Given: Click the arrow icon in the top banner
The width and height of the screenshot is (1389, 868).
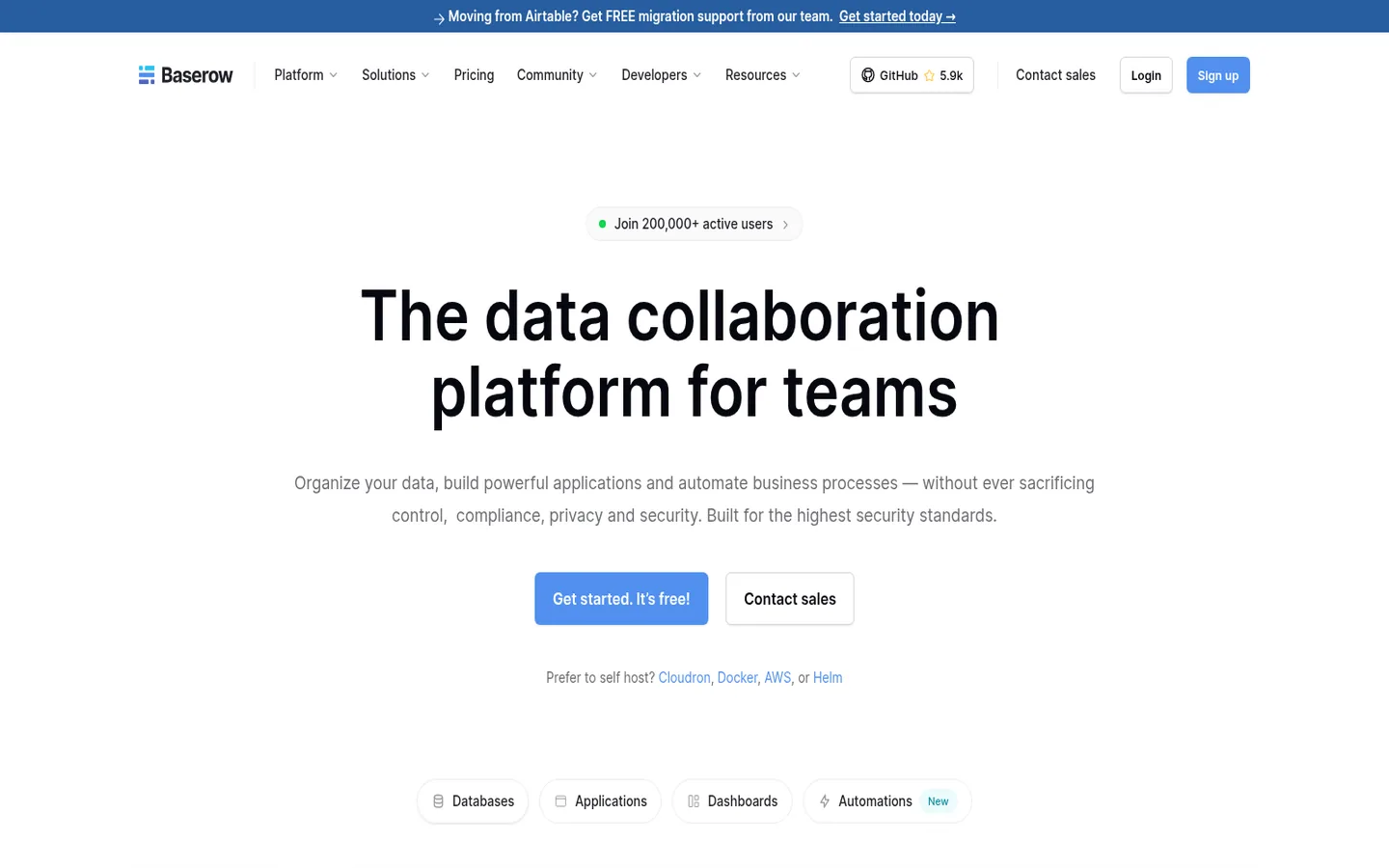Looking at the screenshot, I should 439,17.
